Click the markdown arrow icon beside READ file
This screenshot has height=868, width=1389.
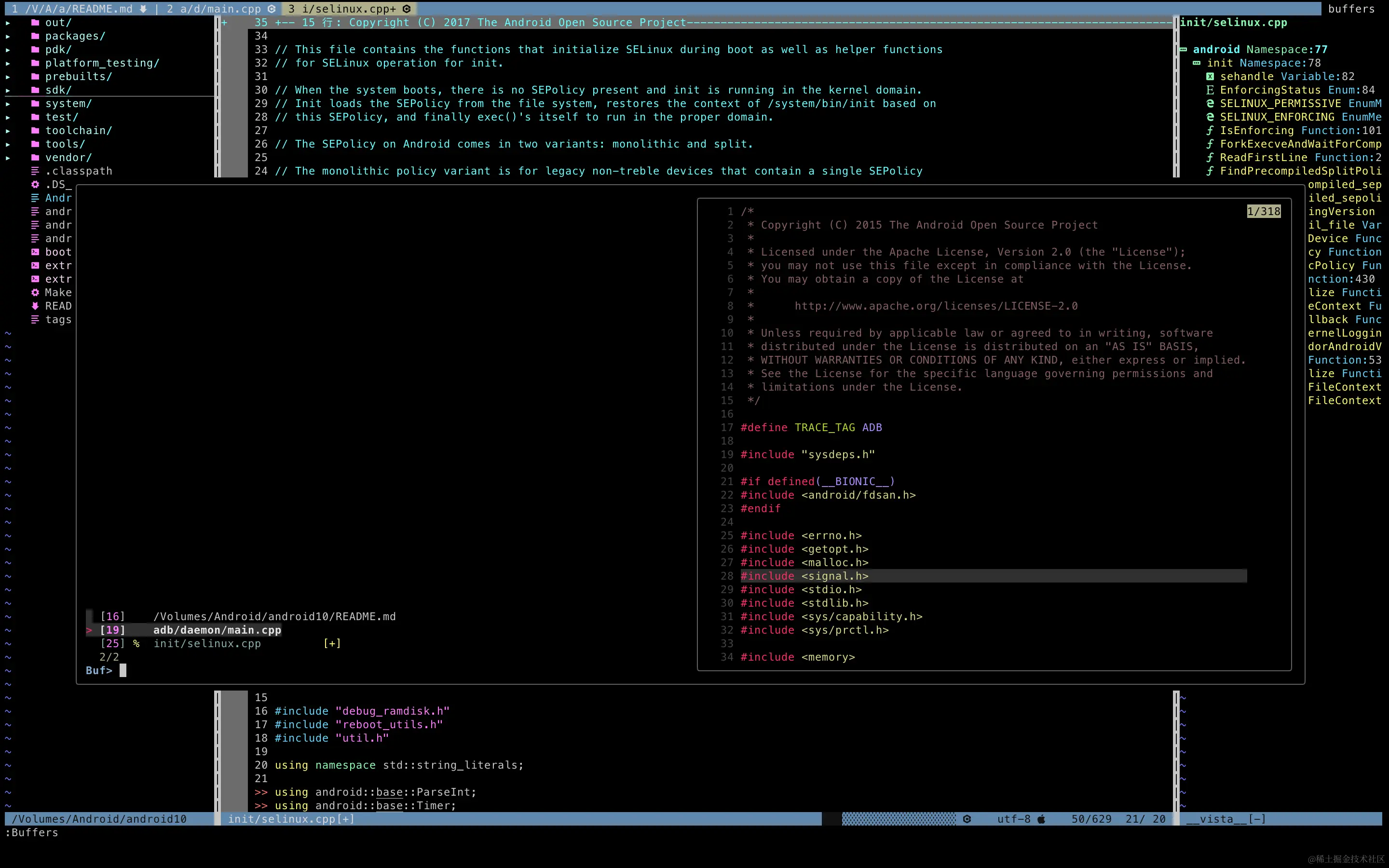(35, 306)
